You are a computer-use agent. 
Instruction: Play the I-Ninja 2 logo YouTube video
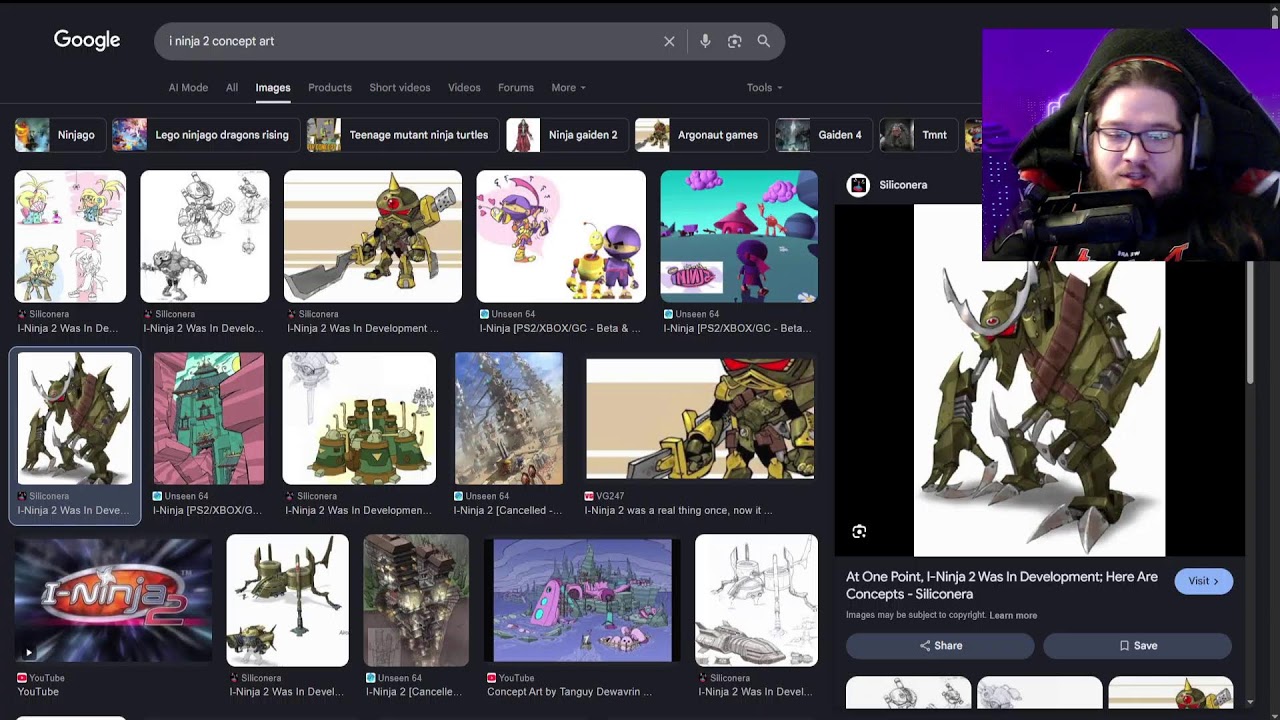[113, 600]
